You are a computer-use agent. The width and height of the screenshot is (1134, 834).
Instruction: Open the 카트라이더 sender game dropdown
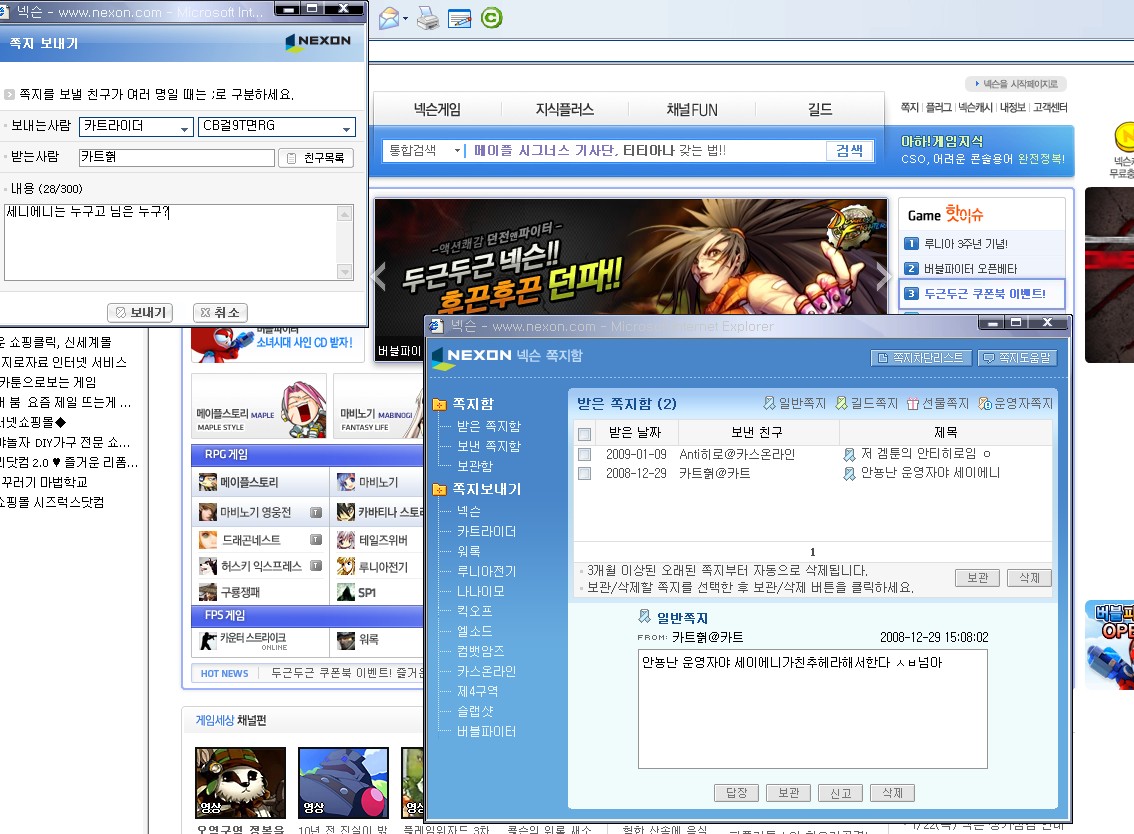point(184,128)
